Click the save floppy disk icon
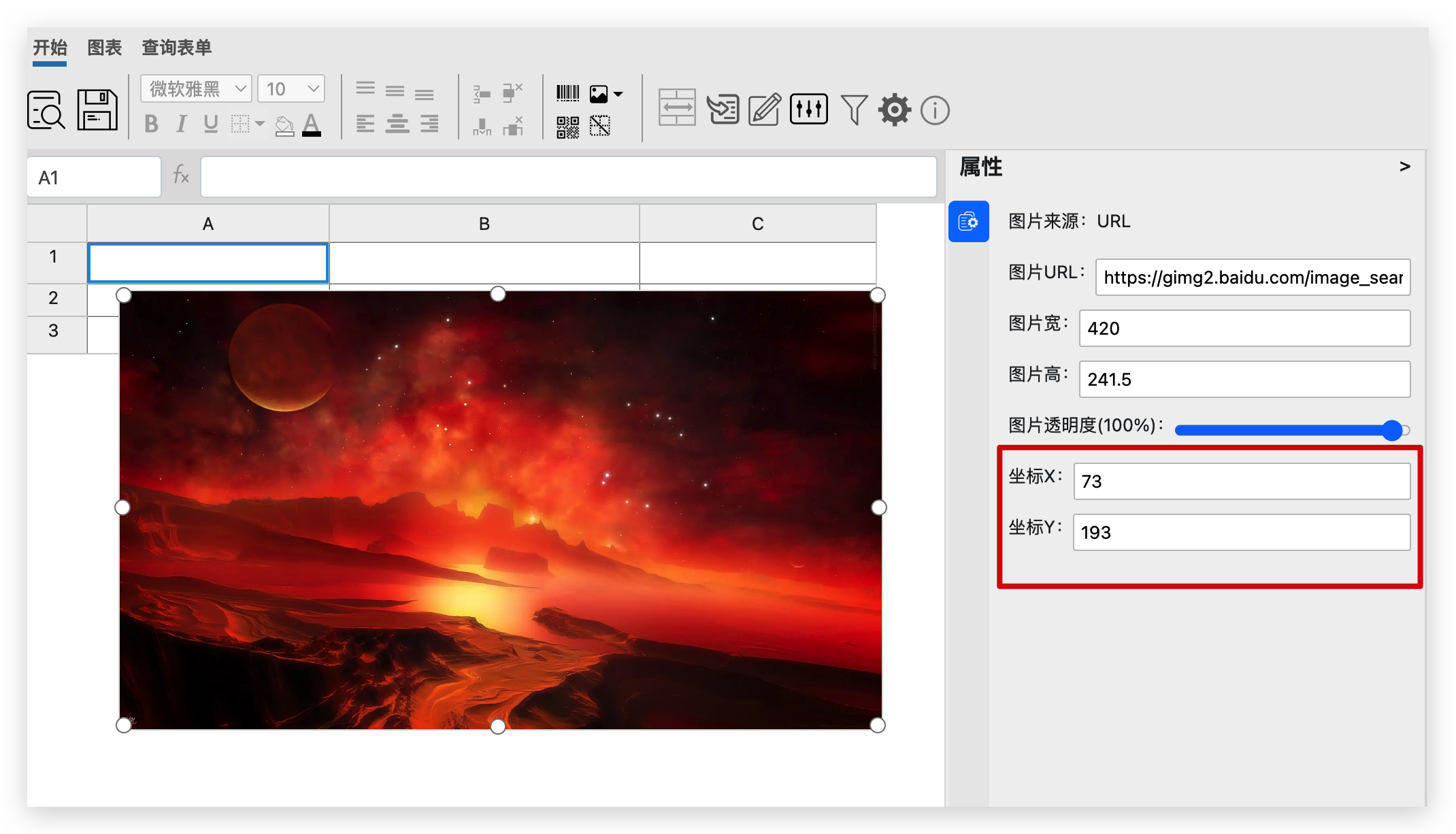Screen dimensions: 1456x834 coord(97,110)
